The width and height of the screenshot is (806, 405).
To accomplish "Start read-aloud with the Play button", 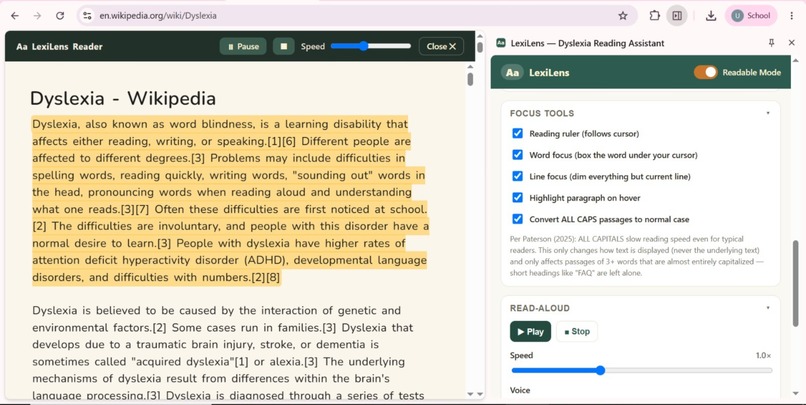I will [x=530, y=332].
